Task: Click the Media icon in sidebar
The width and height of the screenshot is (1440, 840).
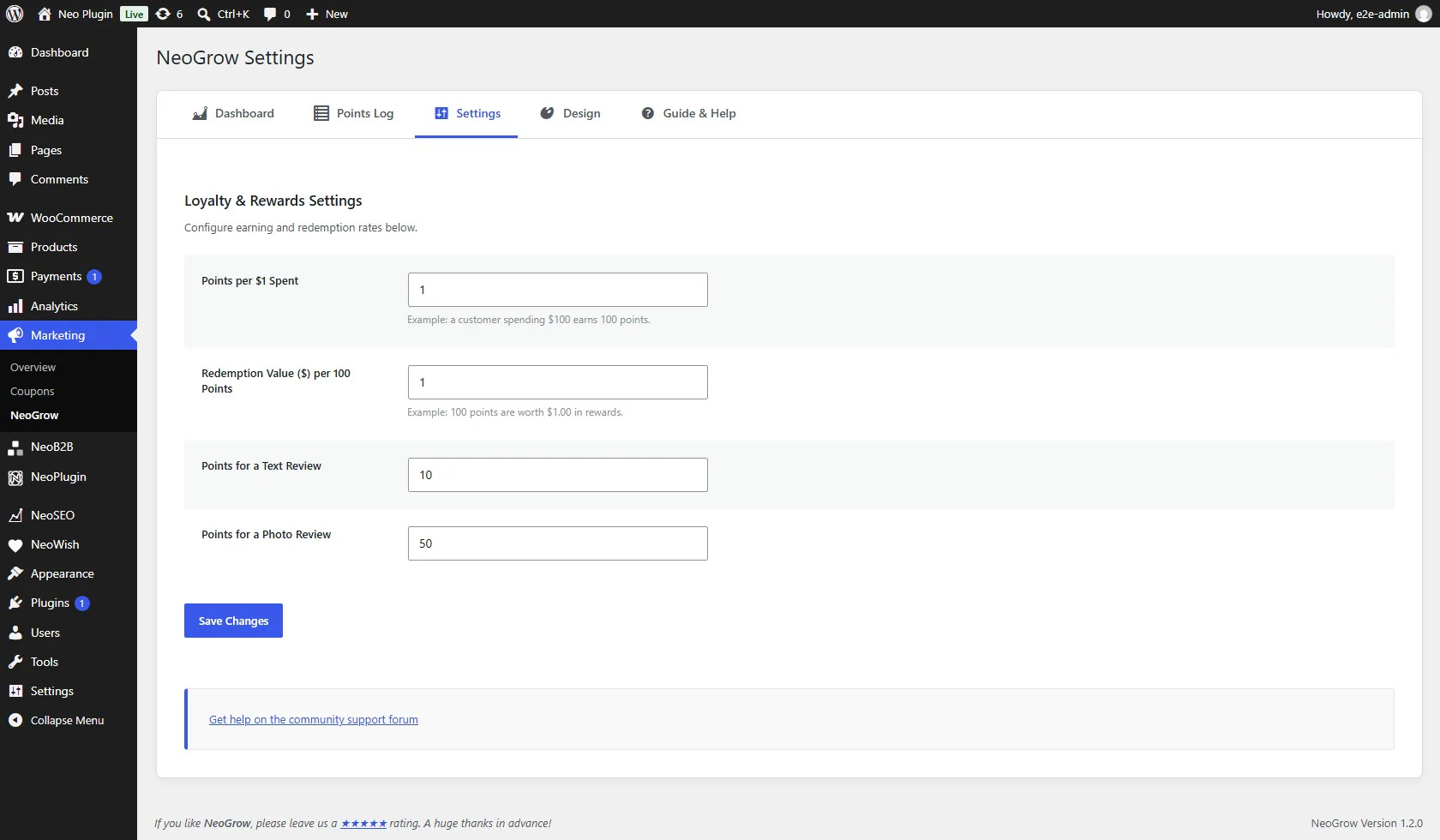Action: click(15, 120)
